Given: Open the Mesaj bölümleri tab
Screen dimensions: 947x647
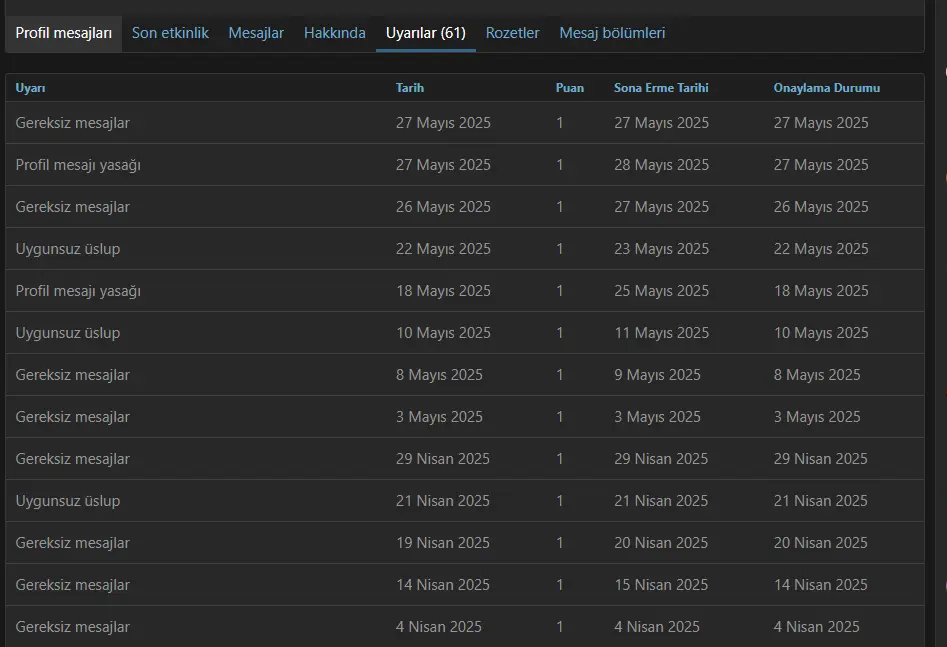Looking at the screenshot, I should [612, 33].
